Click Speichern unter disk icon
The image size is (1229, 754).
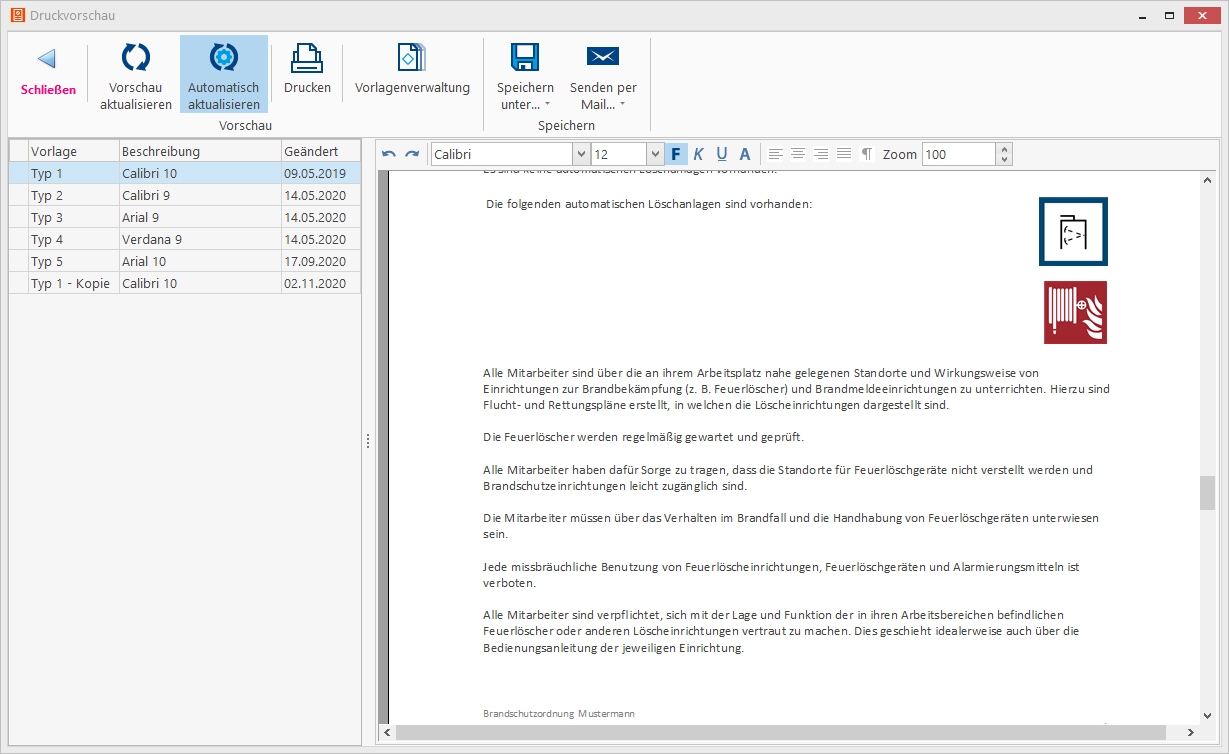point(525,57)
